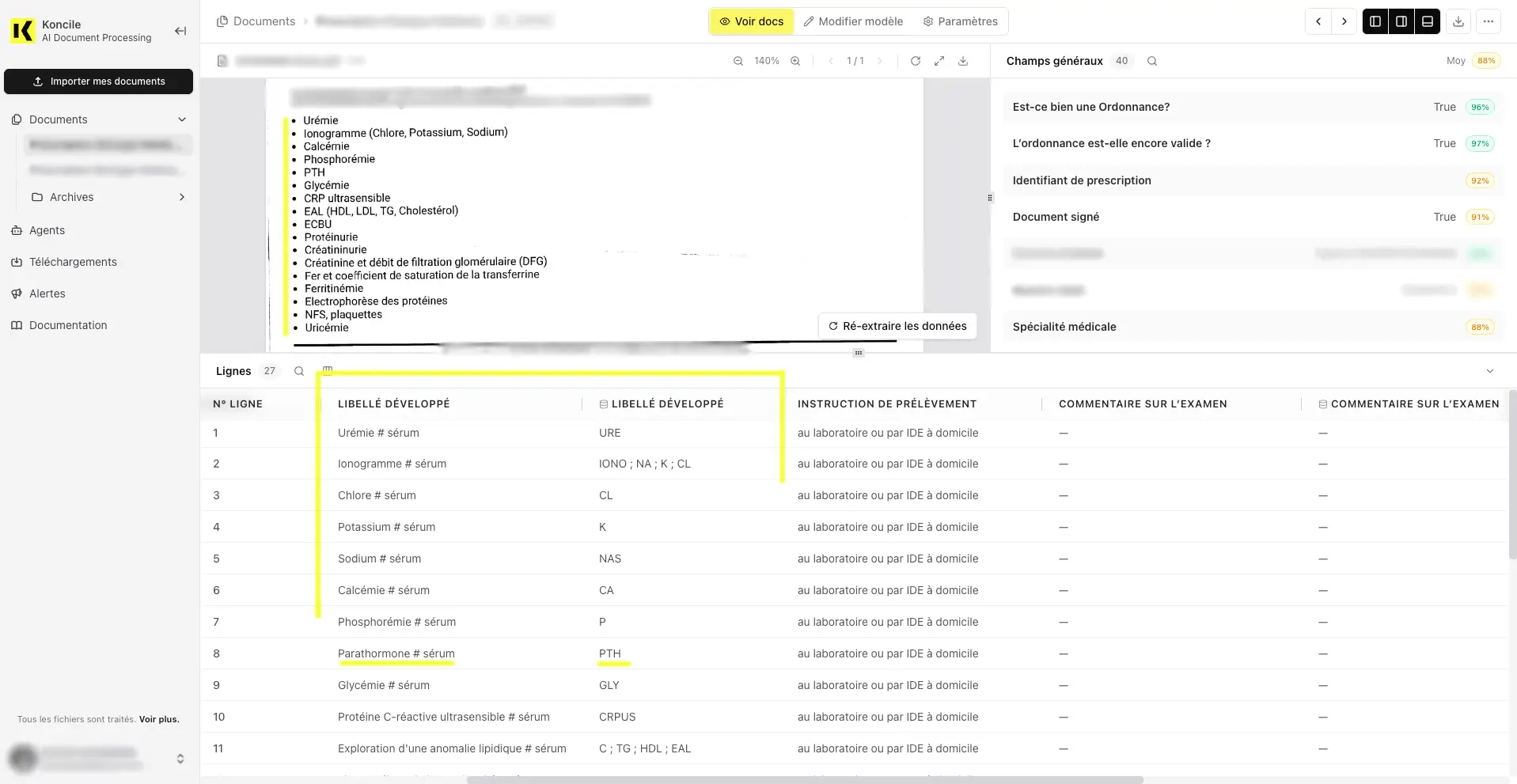Click the Champs généraux count badge 40
The width and height of the screenshot is (1517, 784).
pyautogui.click(x=1121, y=61)
